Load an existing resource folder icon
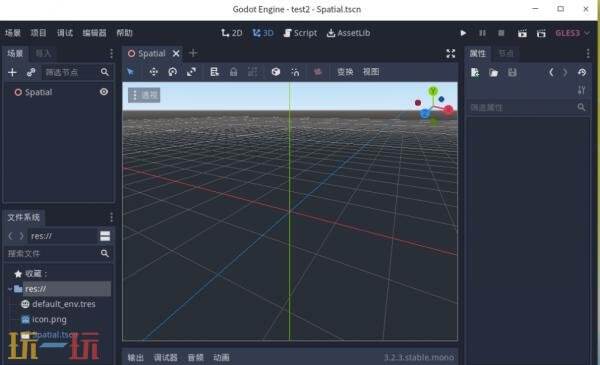The image size is (600, 365). point(494,72)
